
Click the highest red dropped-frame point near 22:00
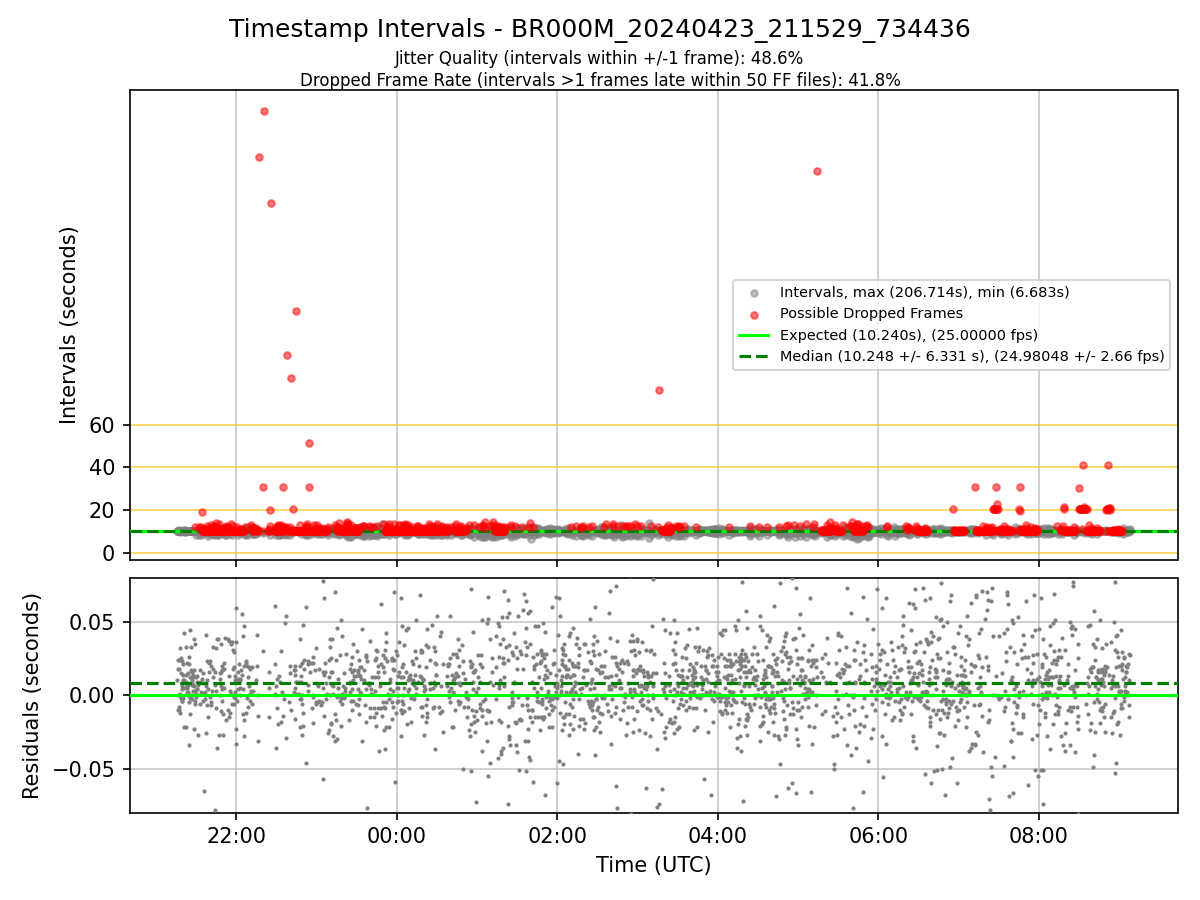click(264, 111)
